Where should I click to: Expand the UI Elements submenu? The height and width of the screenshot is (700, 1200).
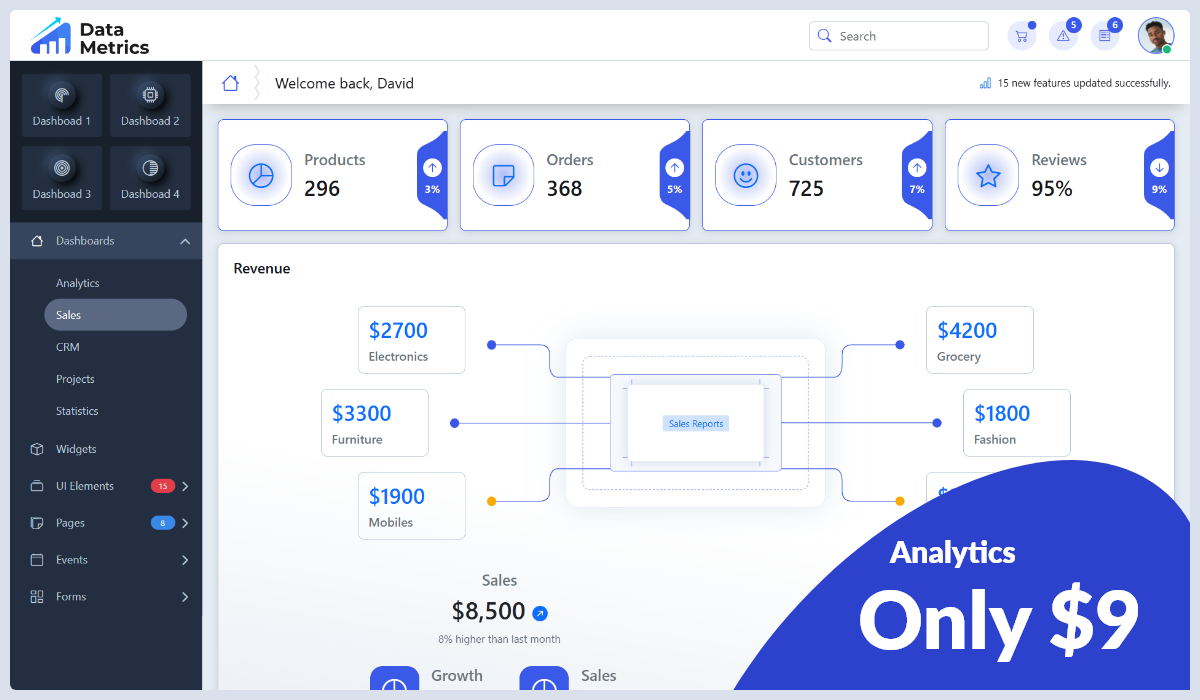click(x=184, y=486)
